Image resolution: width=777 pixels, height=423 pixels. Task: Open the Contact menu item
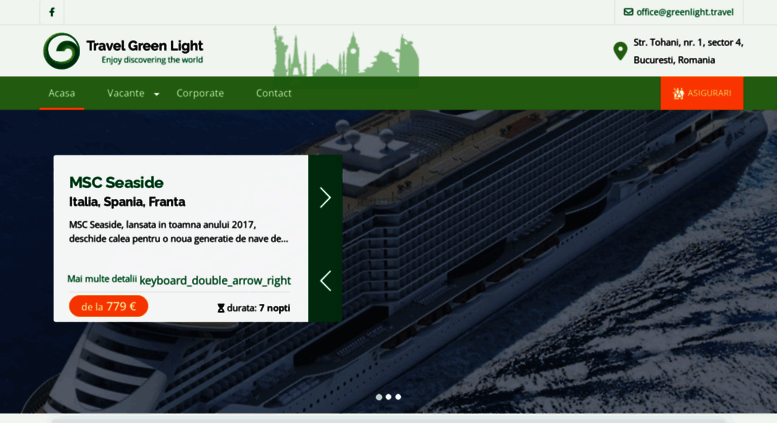[x=274, y=93]
